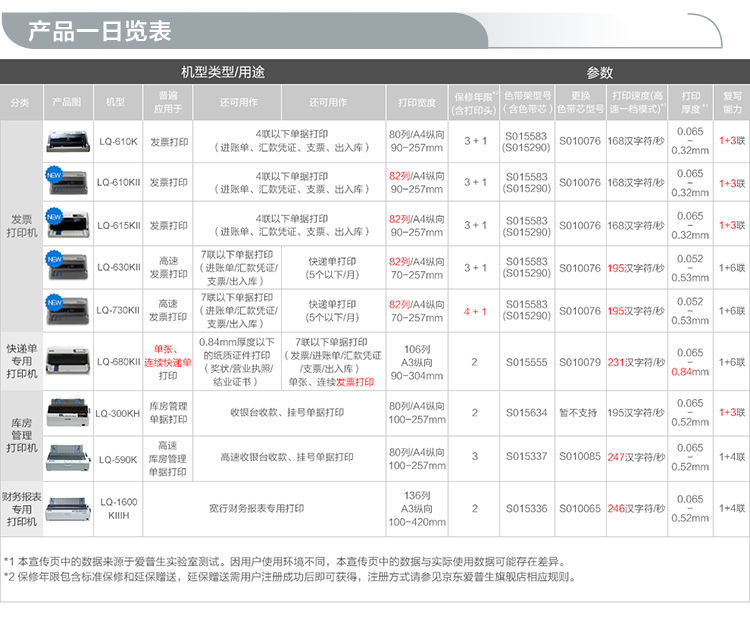Screen dimensions: 750x619
Task: Click the LQ-610KII printer product image
Action: click(x=67, y=182)
